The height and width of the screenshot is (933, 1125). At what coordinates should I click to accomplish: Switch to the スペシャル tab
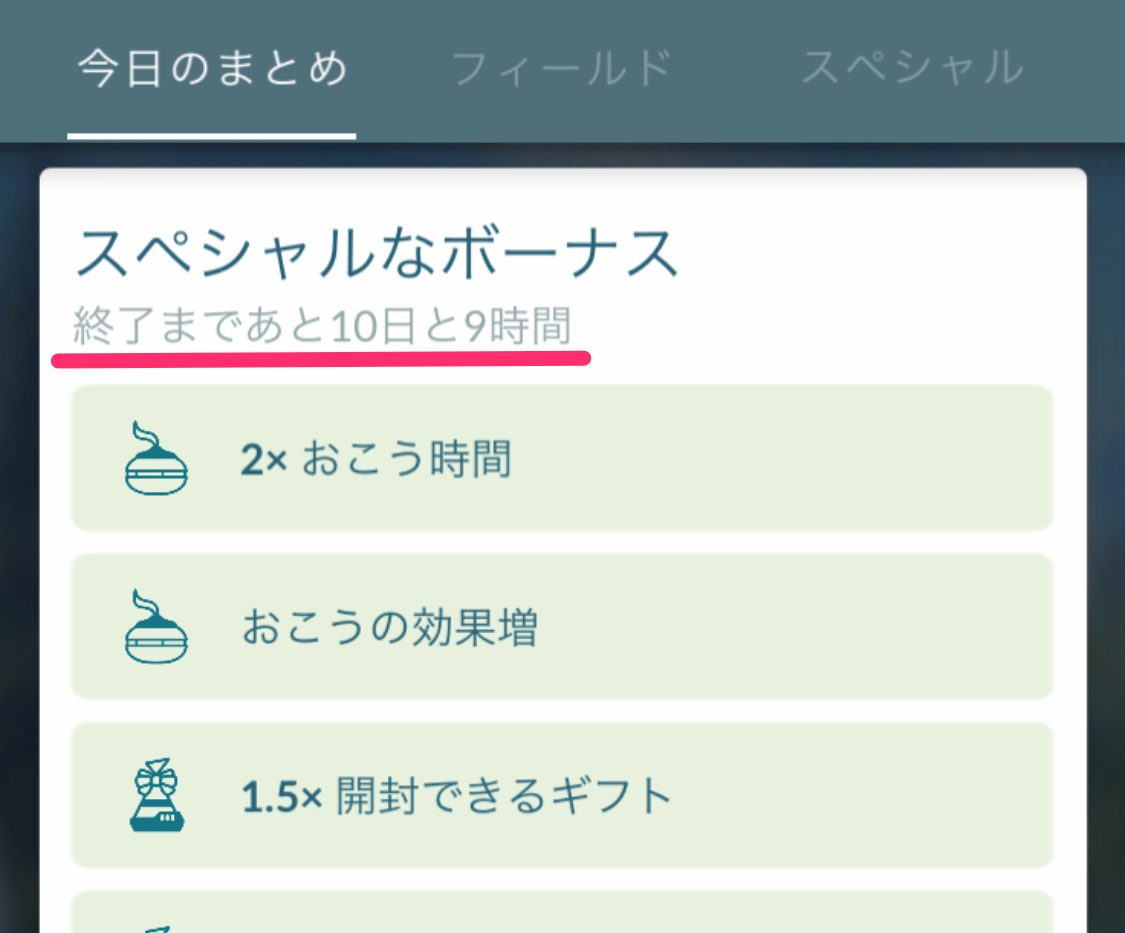[x=912, y=67]
